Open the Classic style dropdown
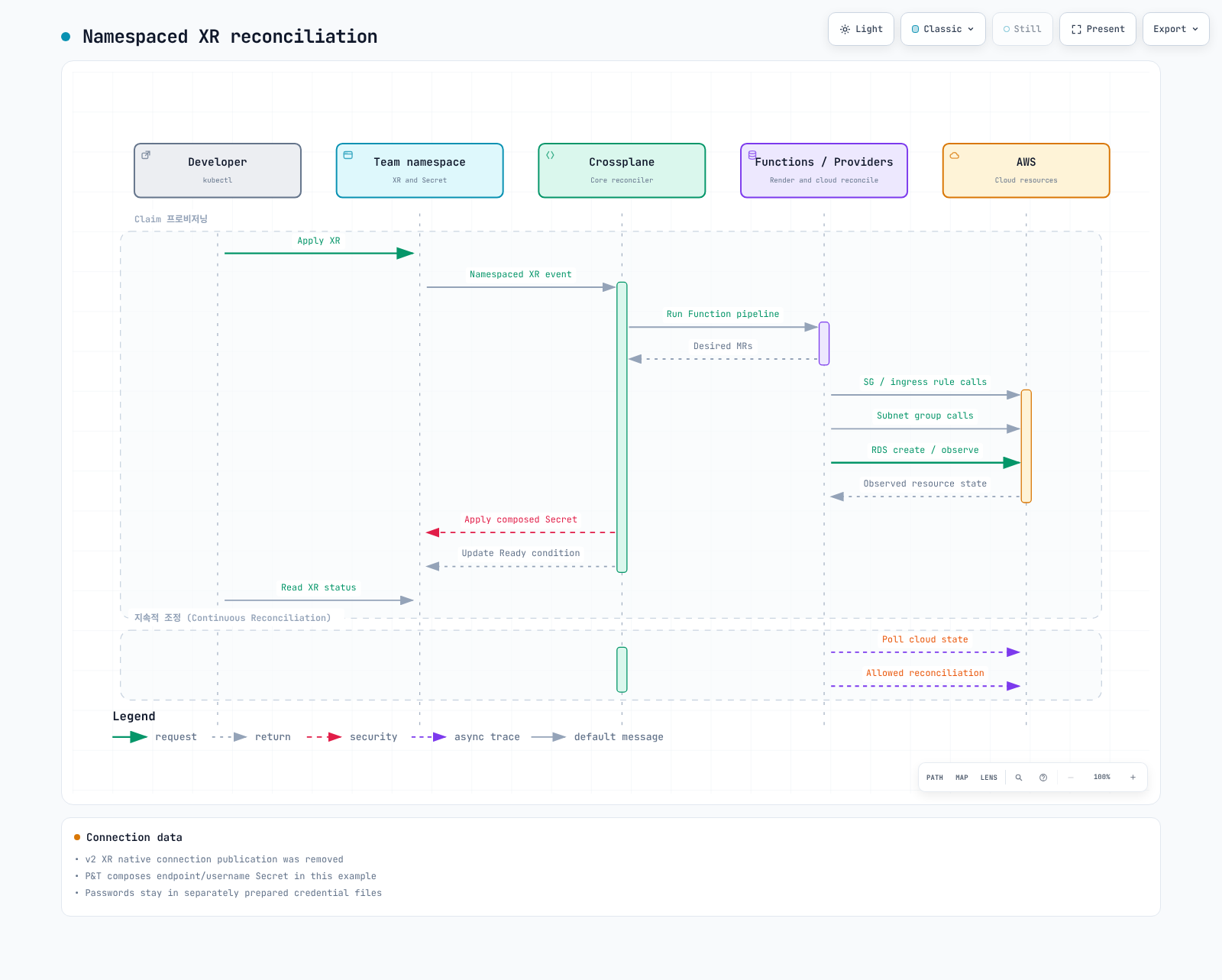The width and height of the screenshot is (1222, 980). tap(943, 29)
